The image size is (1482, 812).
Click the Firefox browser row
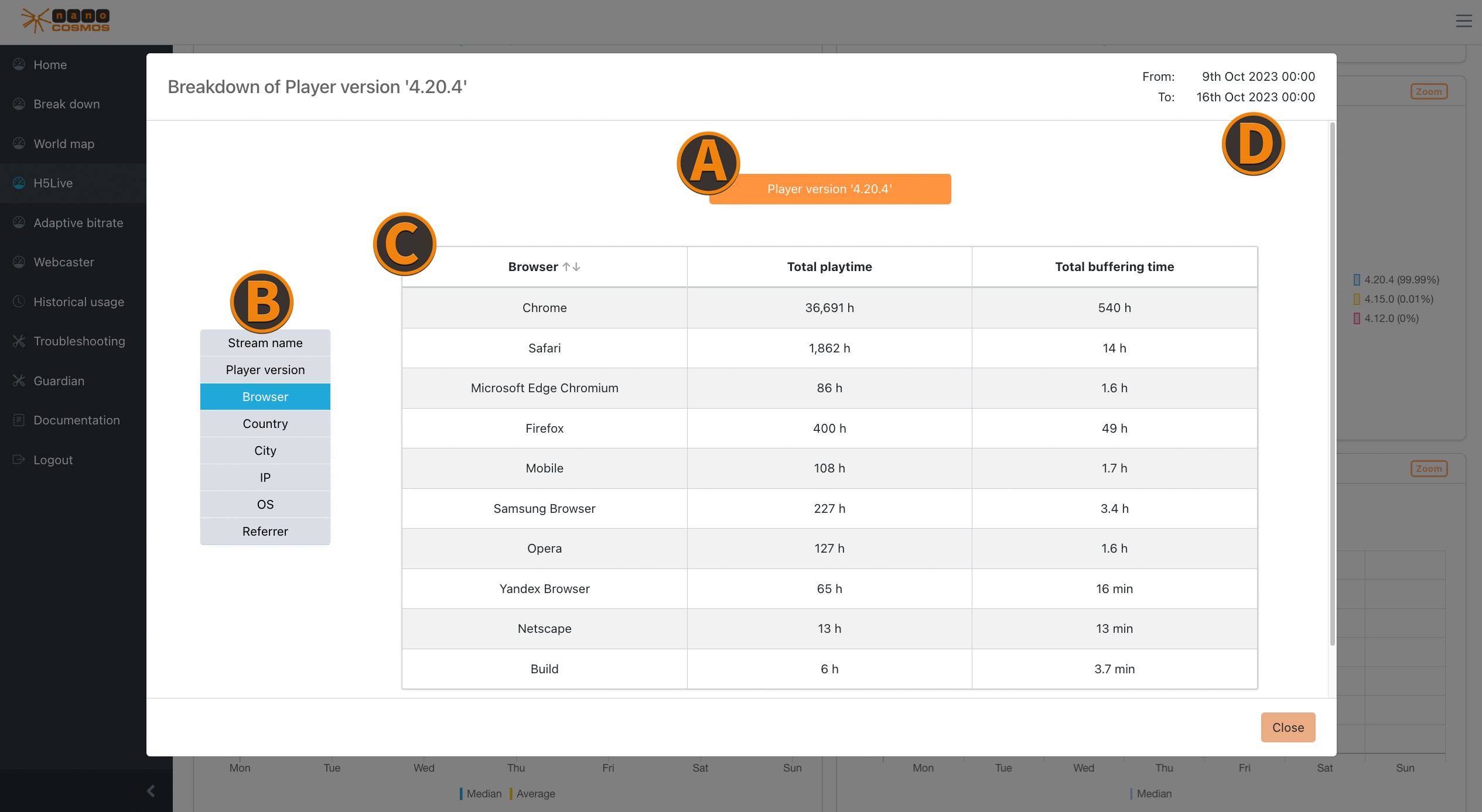click(x=829, y=429)
